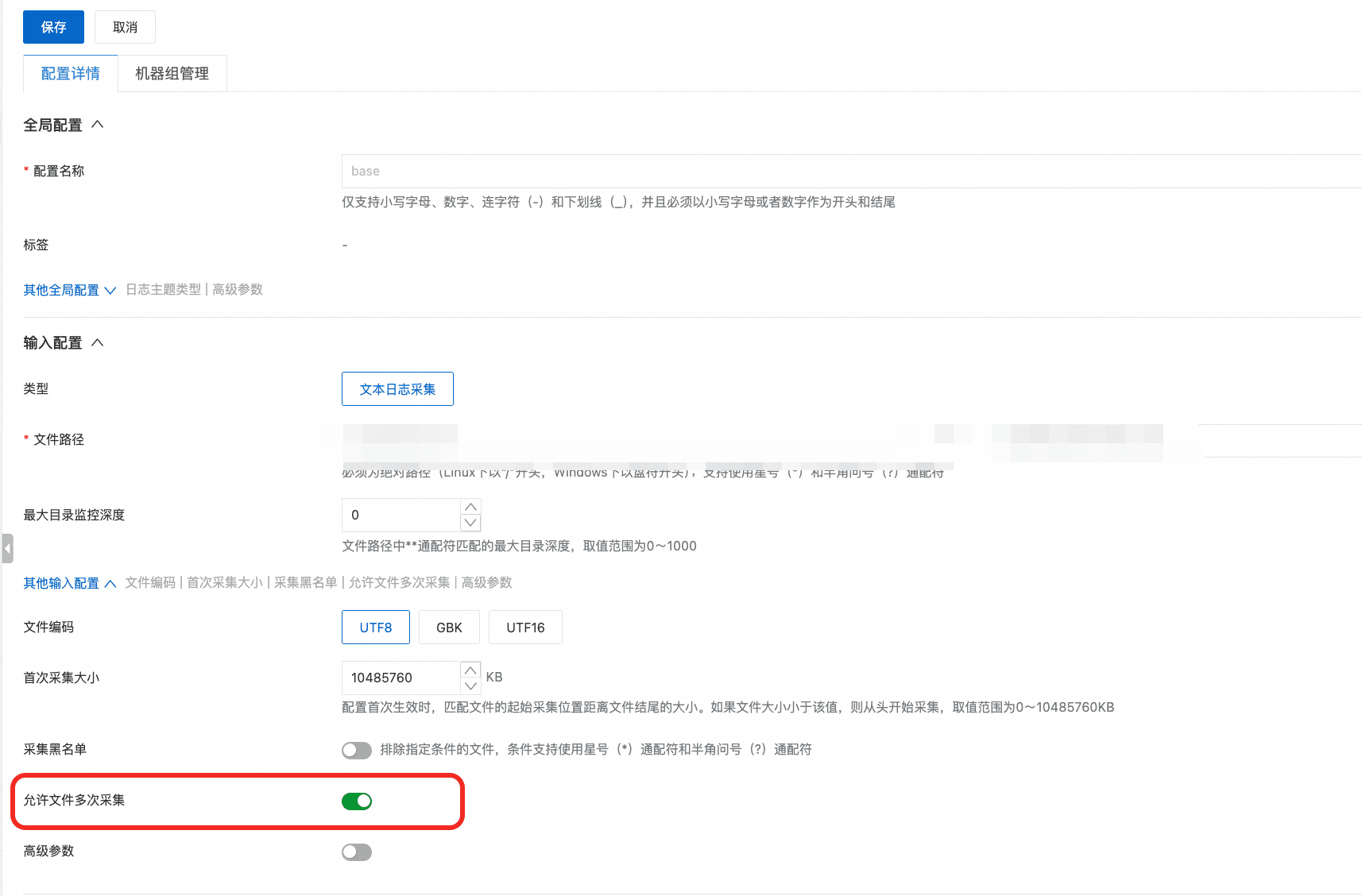The width and height of the screenshot is (1362, 896).
Task: Select 文本日志采集 input type
Action: point(397,389)
